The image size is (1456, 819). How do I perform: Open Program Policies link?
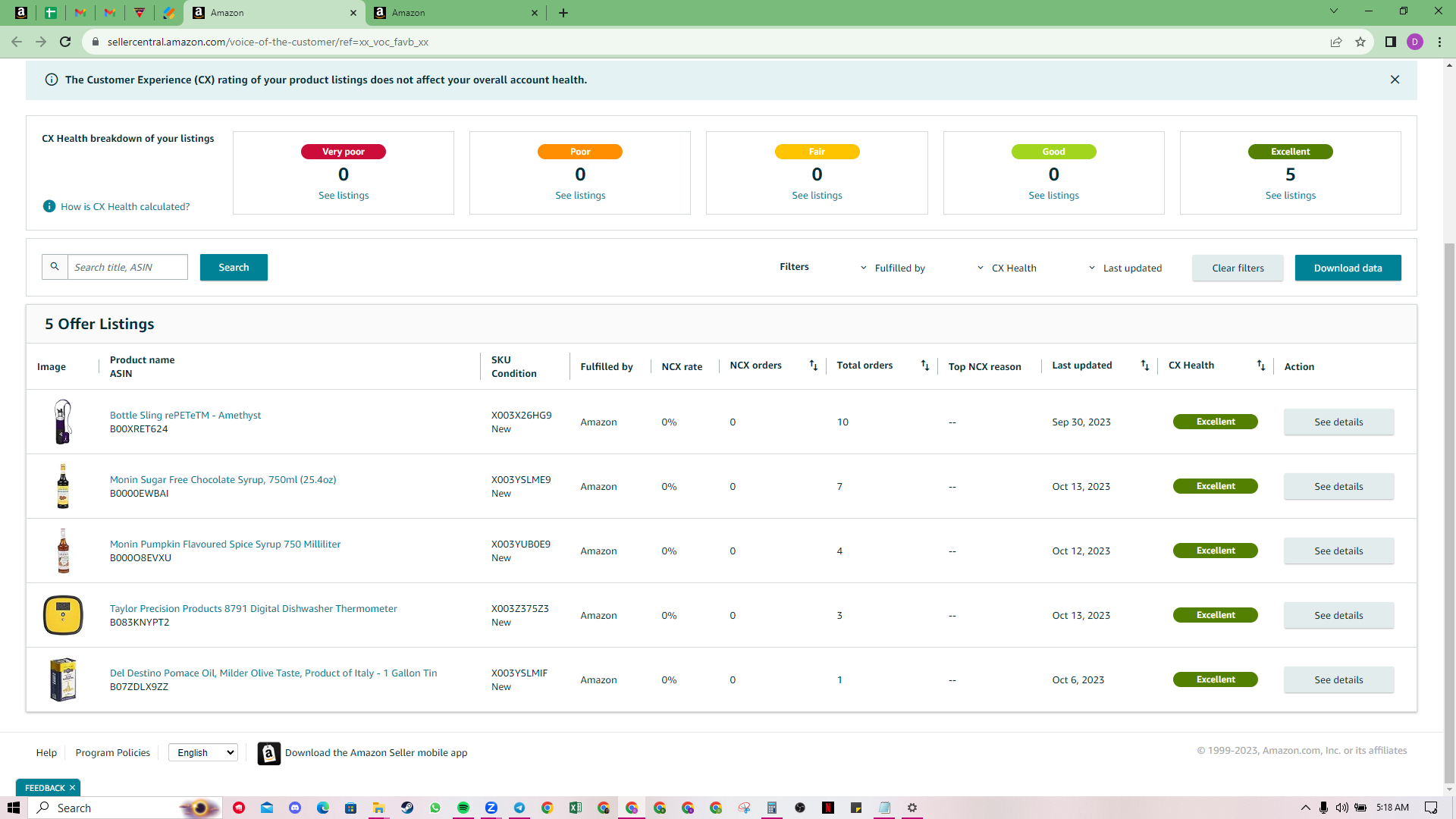(x=112, y=753)
